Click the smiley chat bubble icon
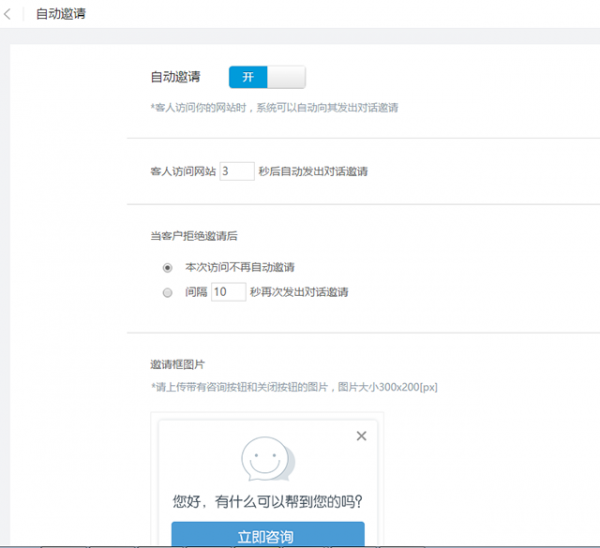The height and width of the screenshot is (548, 600). [x=268, y=460]
